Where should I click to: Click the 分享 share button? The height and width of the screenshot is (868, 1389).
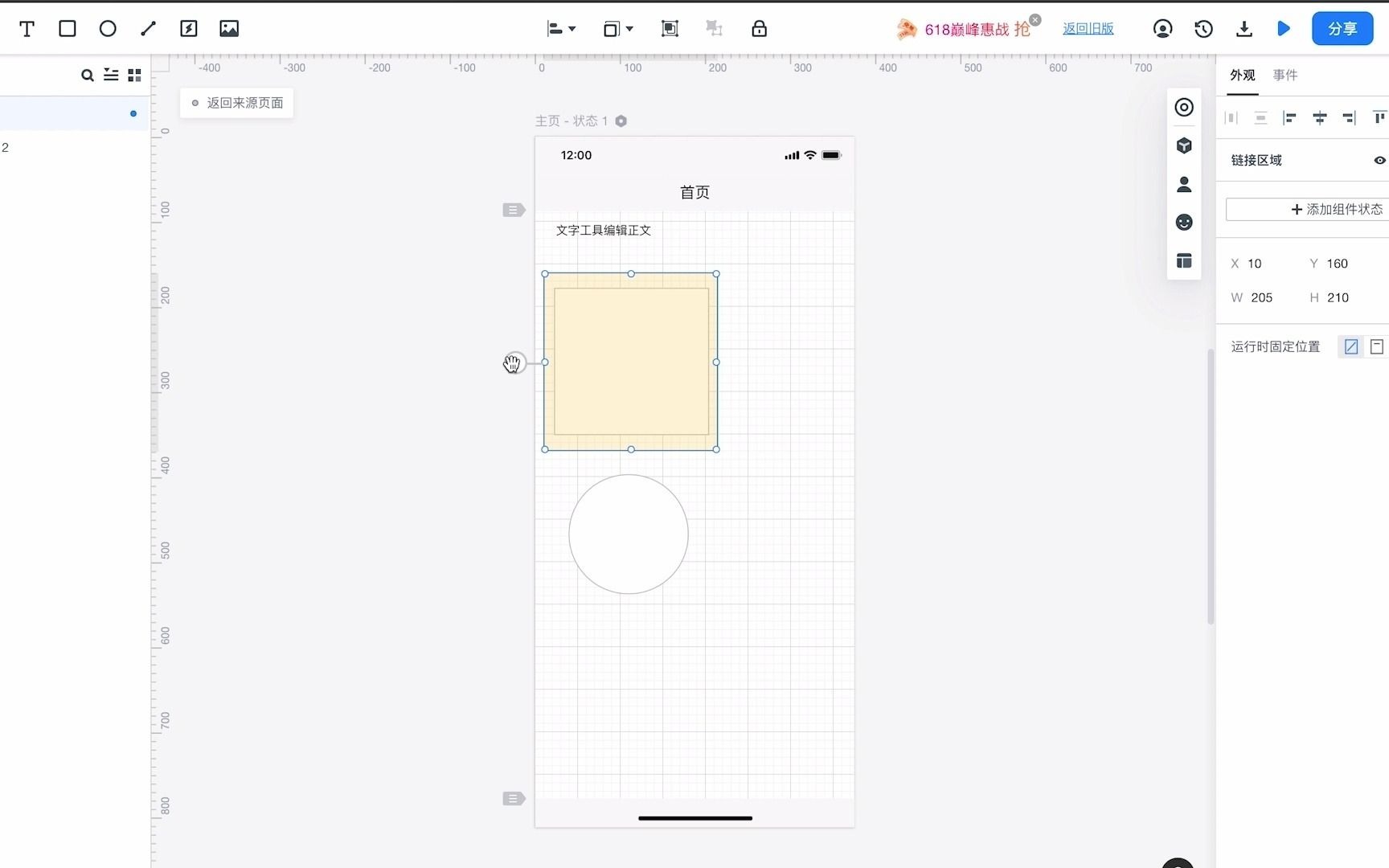[1342, 29]
